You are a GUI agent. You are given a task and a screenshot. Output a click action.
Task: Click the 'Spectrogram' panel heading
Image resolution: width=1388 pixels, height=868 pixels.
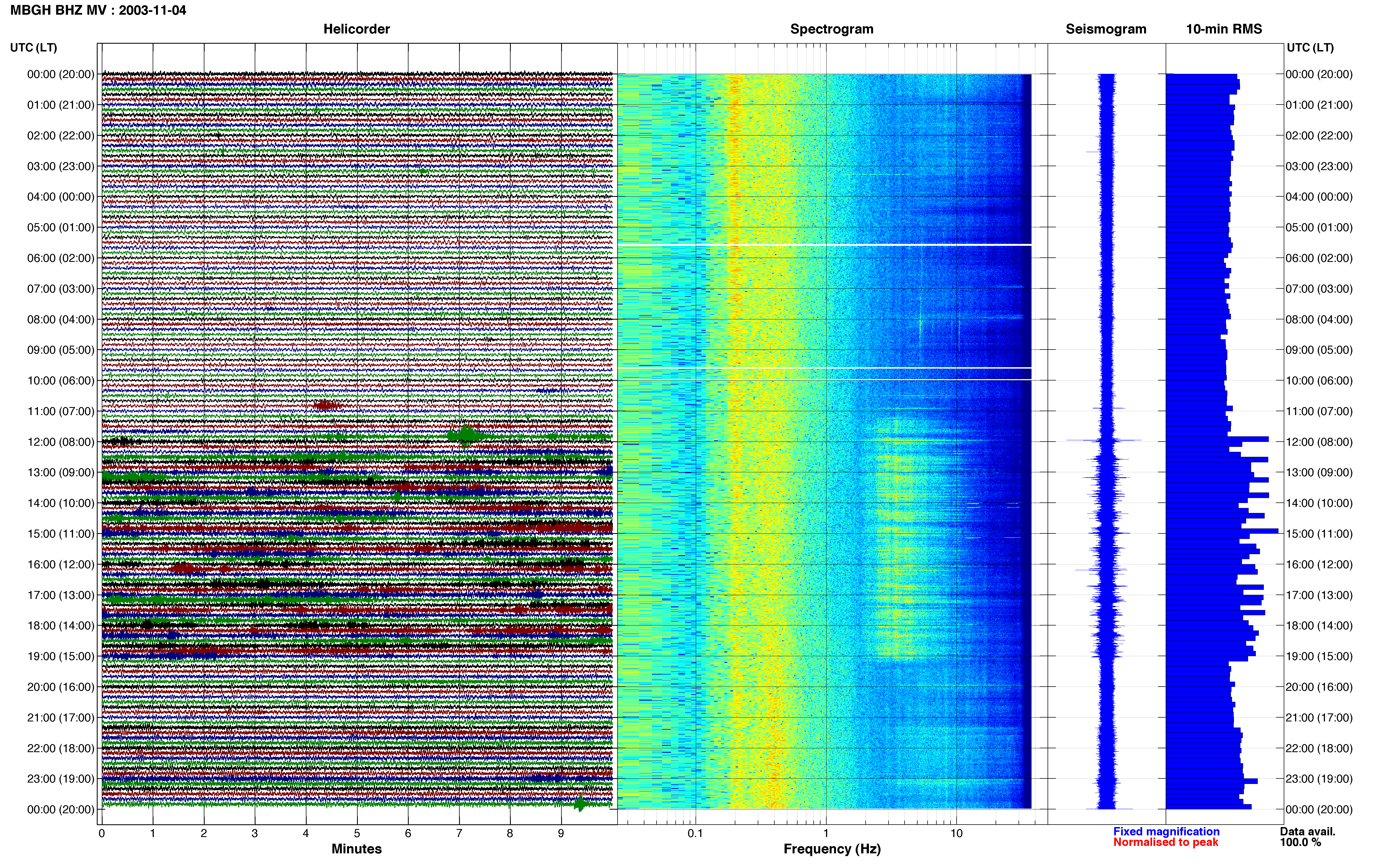[x=832, y=29]
